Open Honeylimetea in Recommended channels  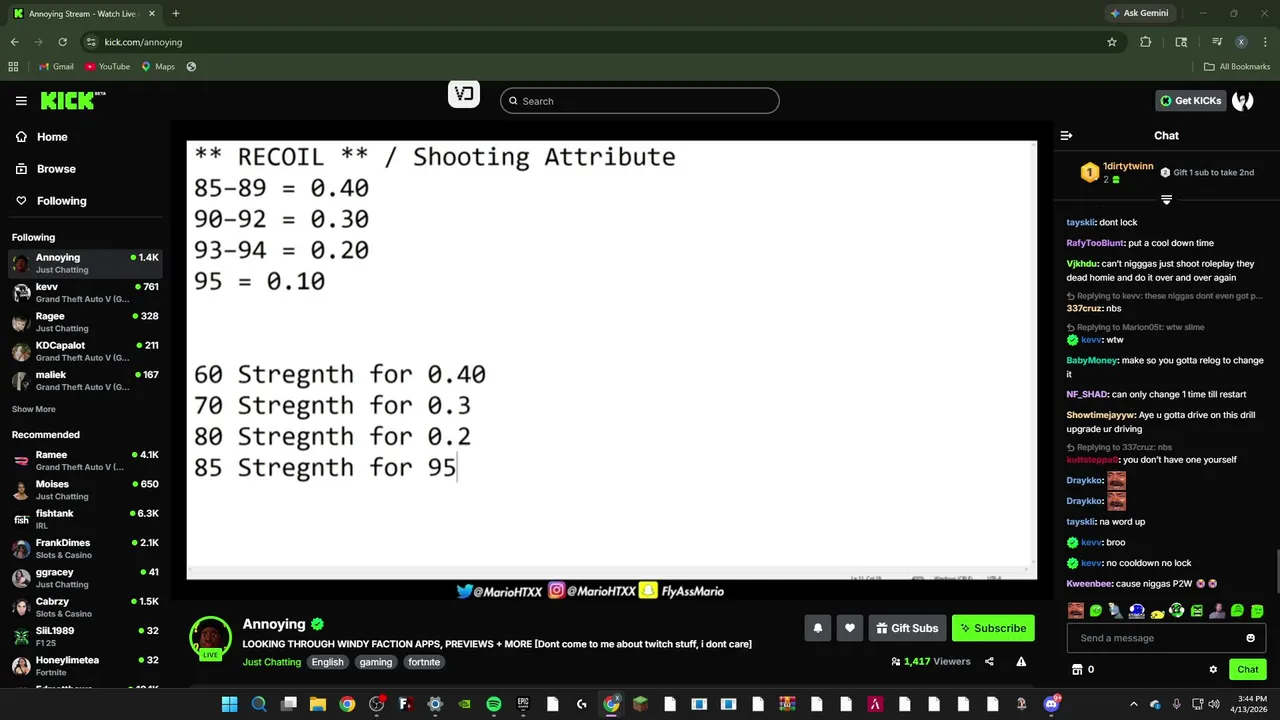tap(85, 666)
